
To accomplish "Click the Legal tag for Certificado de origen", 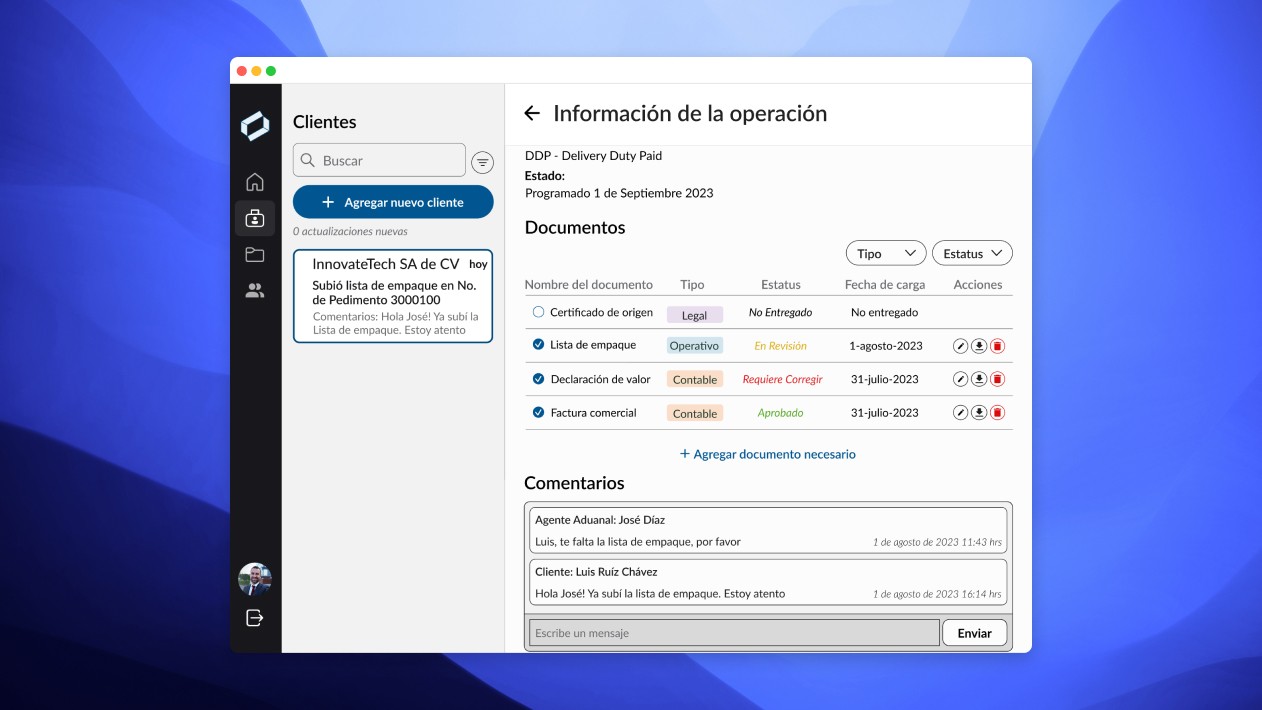I will (x=694, y=315).
